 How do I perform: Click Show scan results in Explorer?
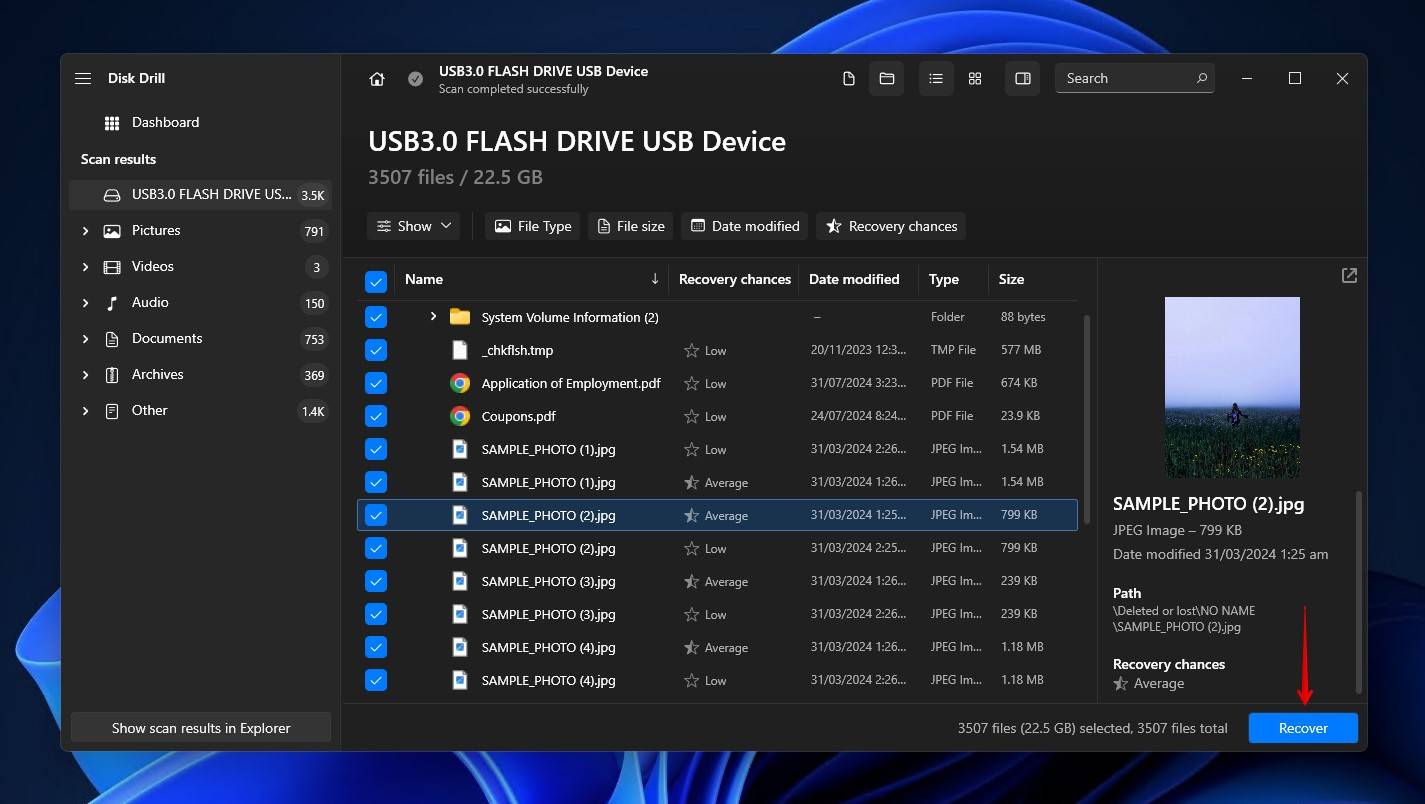coord(201,728)
